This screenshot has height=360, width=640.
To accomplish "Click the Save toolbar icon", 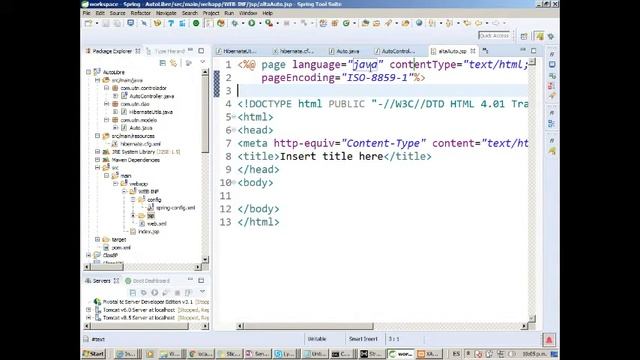I will coord(106,23).
